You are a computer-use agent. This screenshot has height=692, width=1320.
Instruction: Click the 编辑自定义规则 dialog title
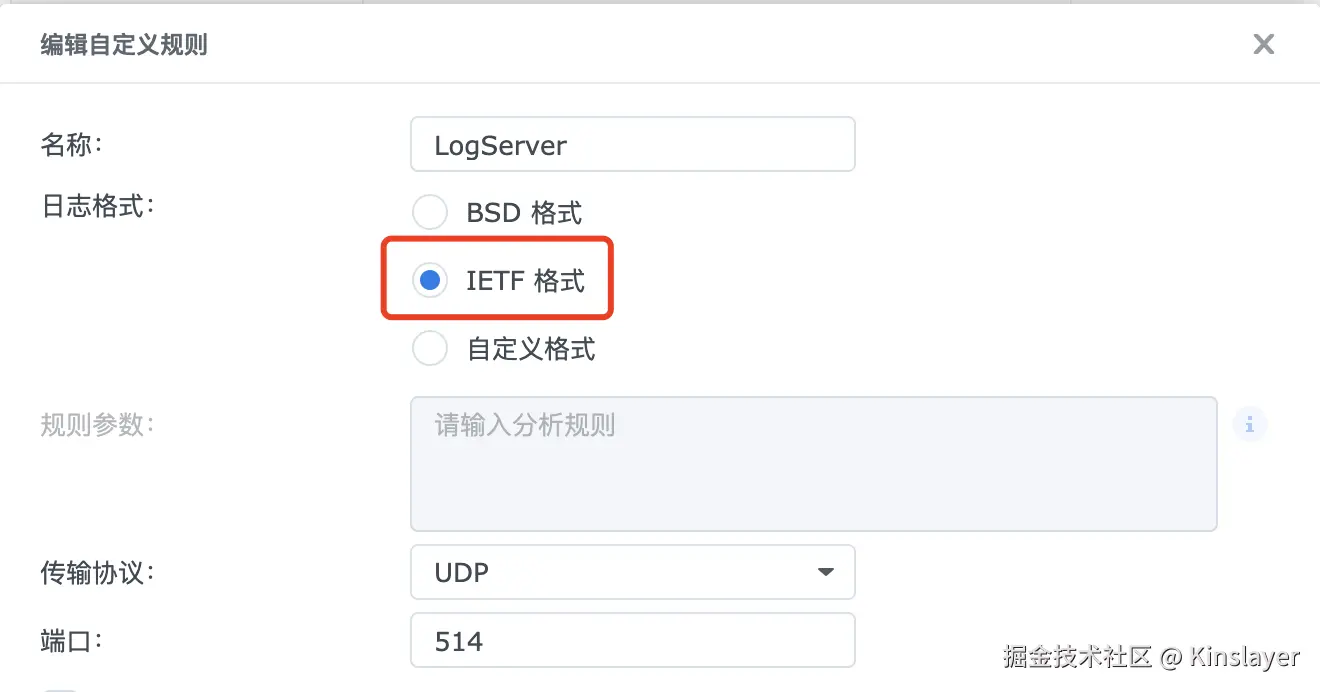point(124,44)
